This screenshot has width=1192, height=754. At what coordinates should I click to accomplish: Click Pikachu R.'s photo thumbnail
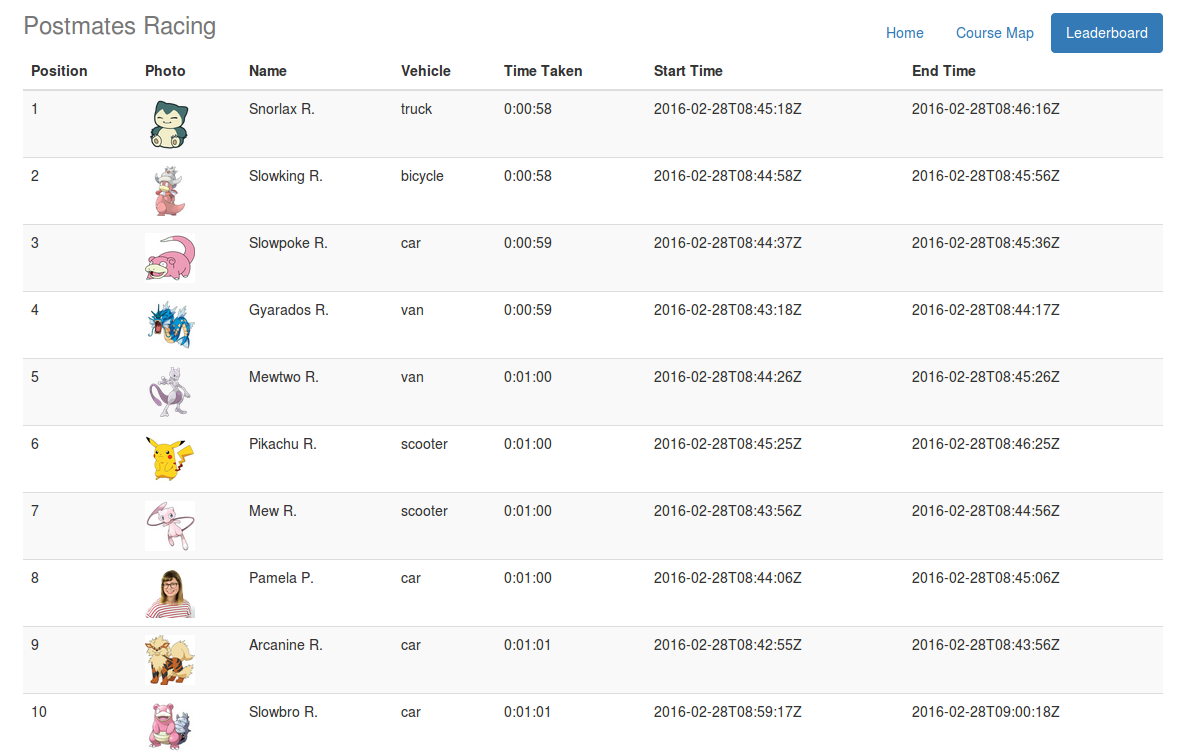coord(170,459)
